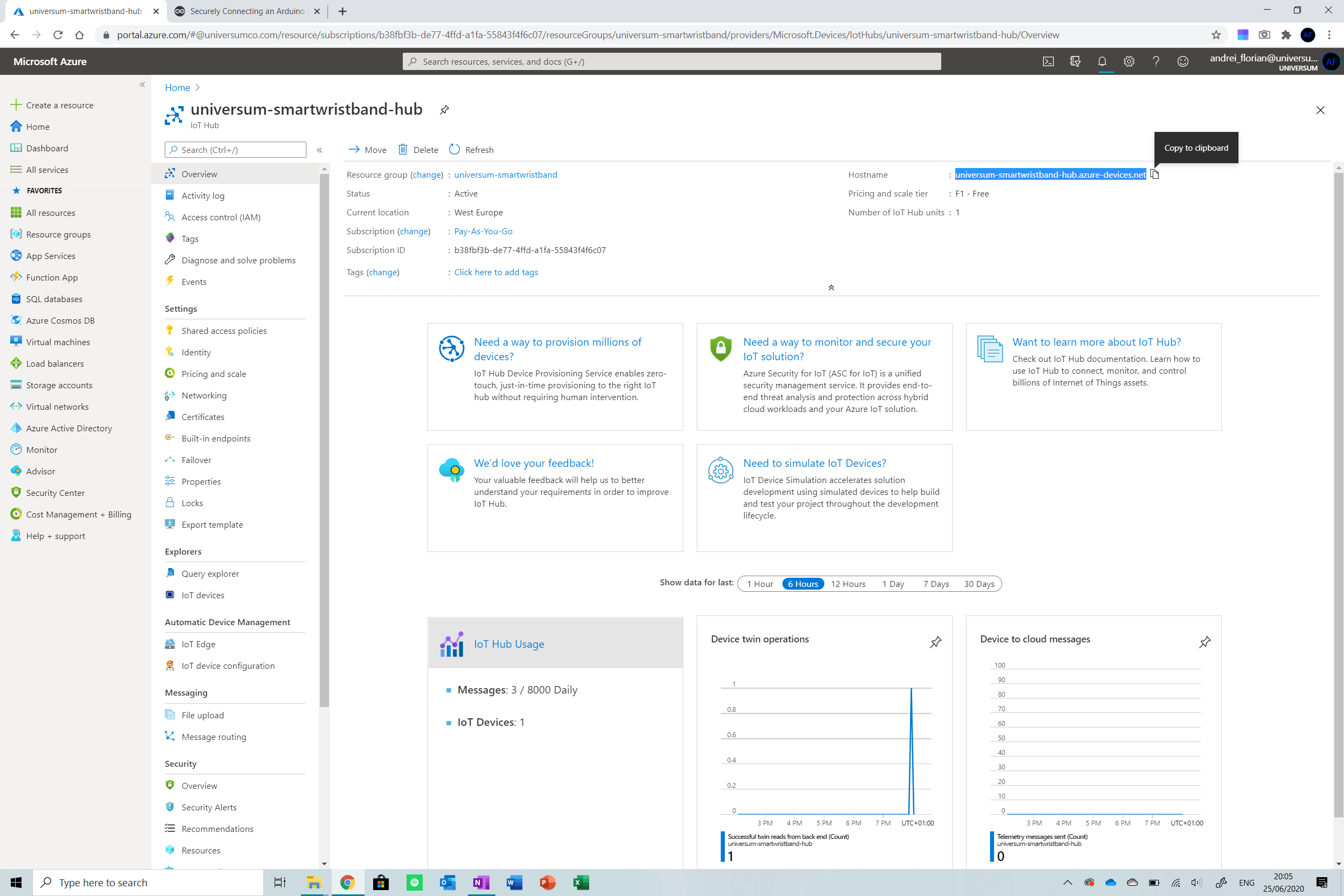Open IoT devices in Explorers
Image resolution: width=1344 pixels, height=896 pixels.
pos(202,595)
